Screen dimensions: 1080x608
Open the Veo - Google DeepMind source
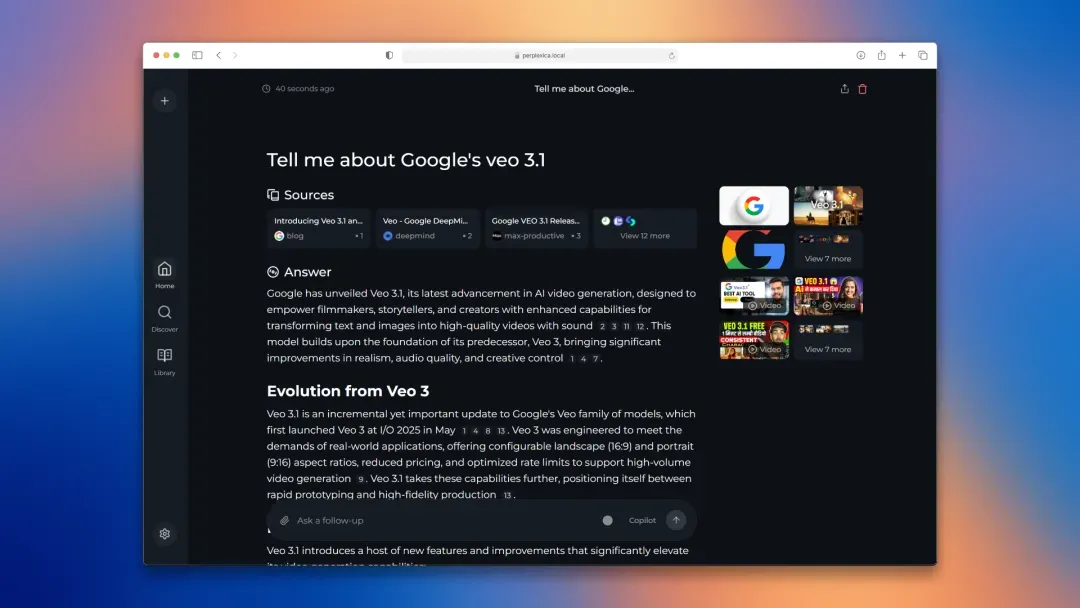tap(427, 229)
